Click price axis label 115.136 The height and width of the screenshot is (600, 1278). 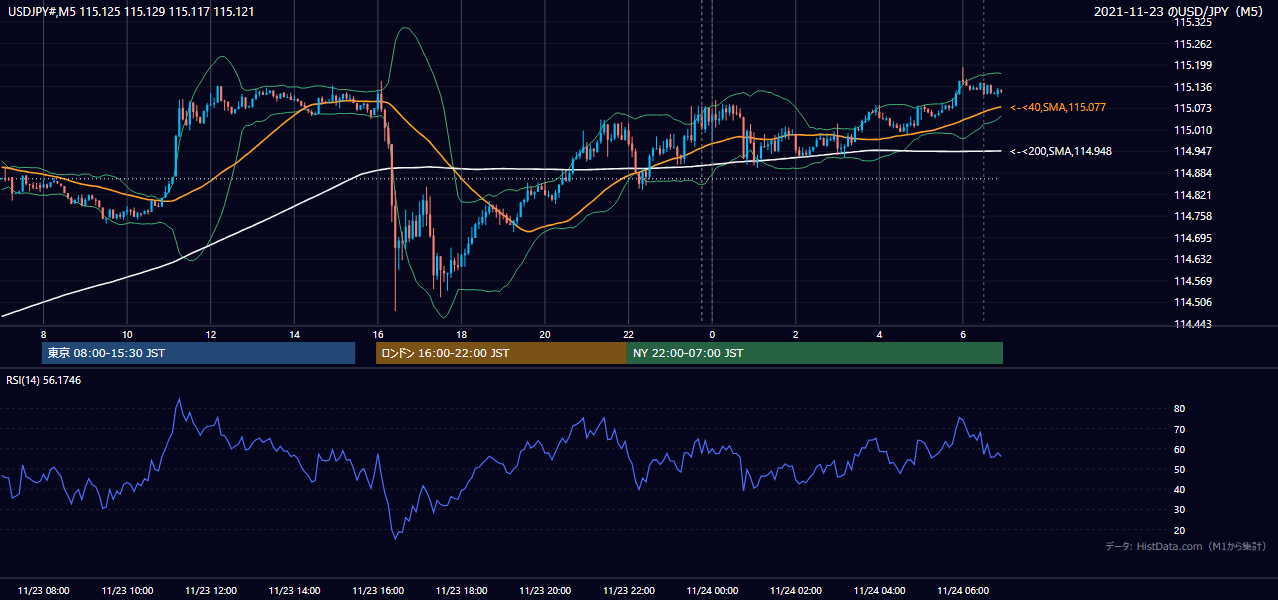click(x=1193, y=87)
